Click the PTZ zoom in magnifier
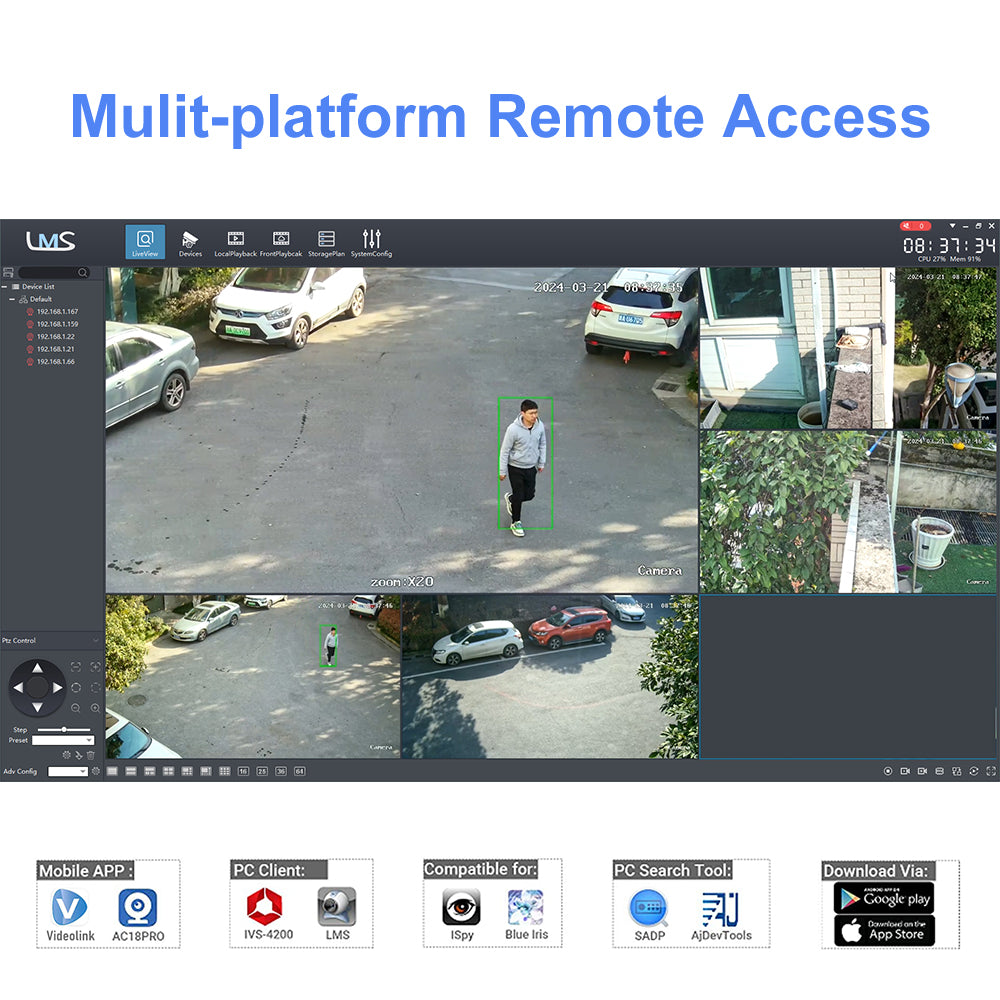The width and height of the screenshot is (1000, 1000). pos(96,708)
